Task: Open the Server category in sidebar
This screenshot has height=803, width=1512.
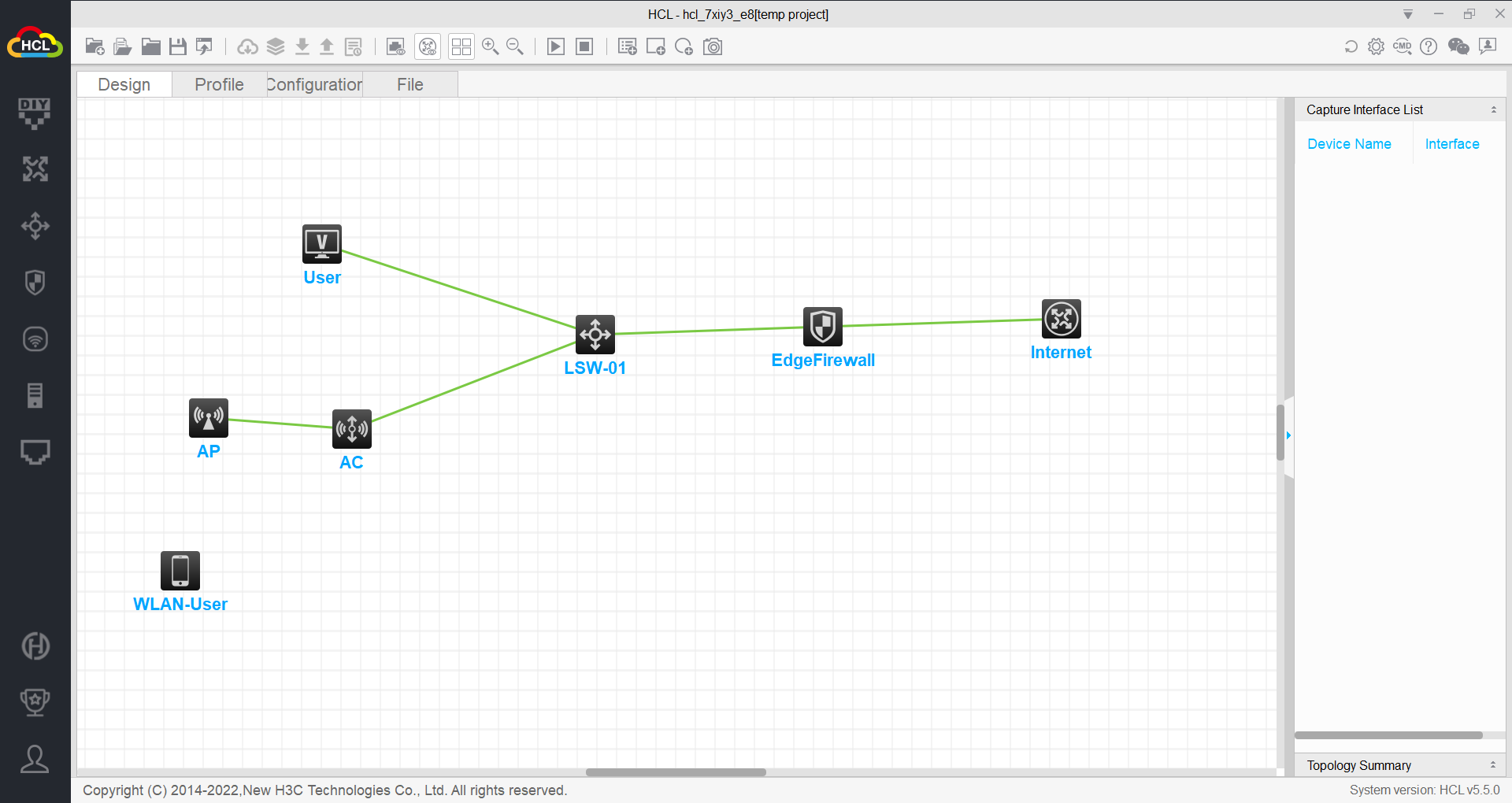Action: tap(35, 395)
